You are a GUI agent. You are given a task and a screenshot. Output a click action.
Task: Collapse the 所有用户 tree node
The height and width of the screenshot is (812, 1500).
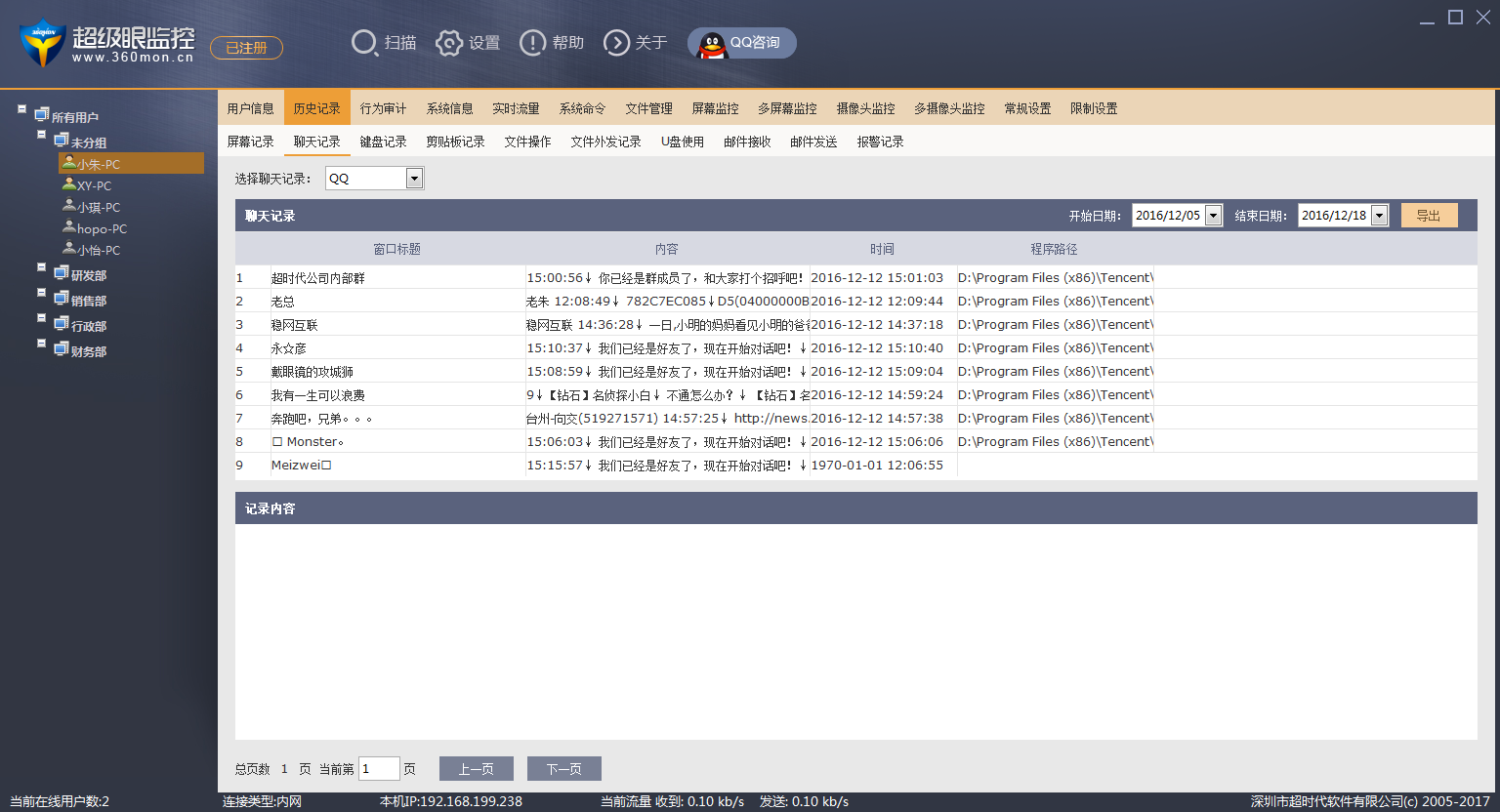coord(21,109)
